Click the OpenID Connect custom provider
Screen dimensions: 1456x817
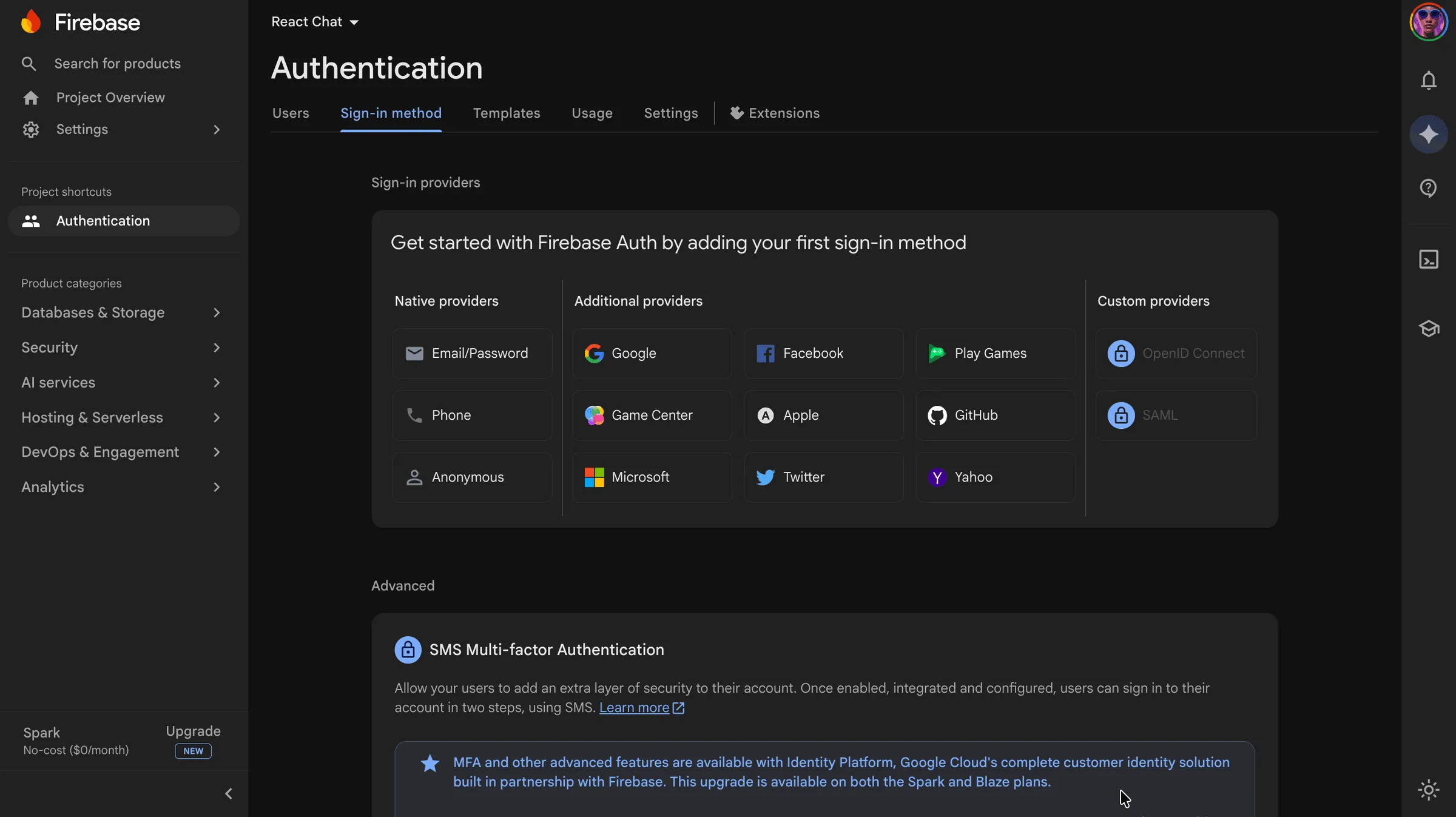tap(1176, 354)
